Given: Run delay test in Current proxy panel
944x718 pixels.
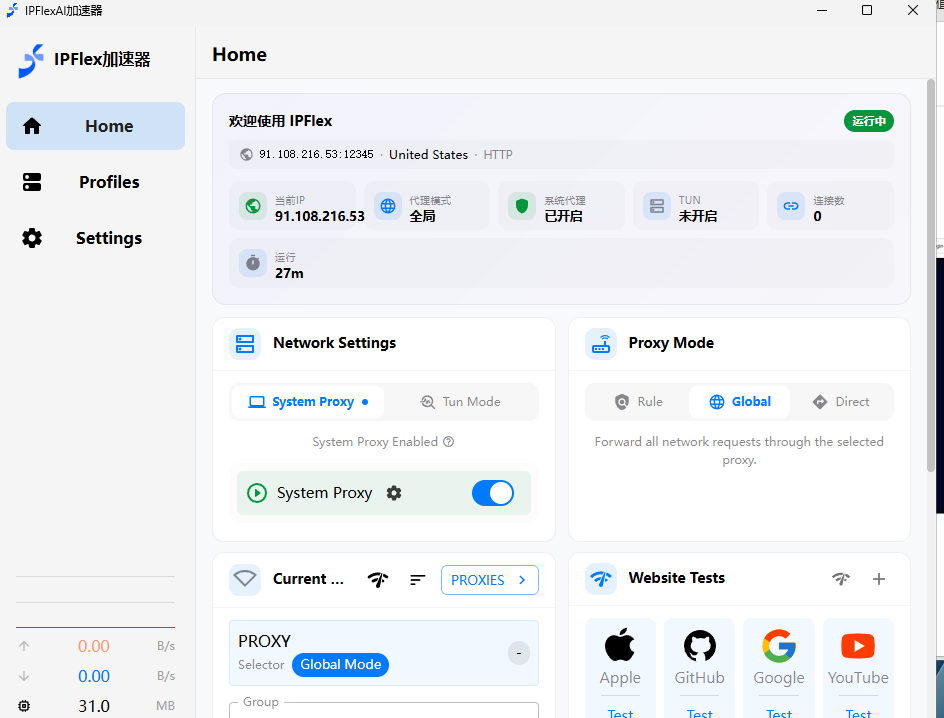Looking at the screenshot, I should tap(378, 580).
